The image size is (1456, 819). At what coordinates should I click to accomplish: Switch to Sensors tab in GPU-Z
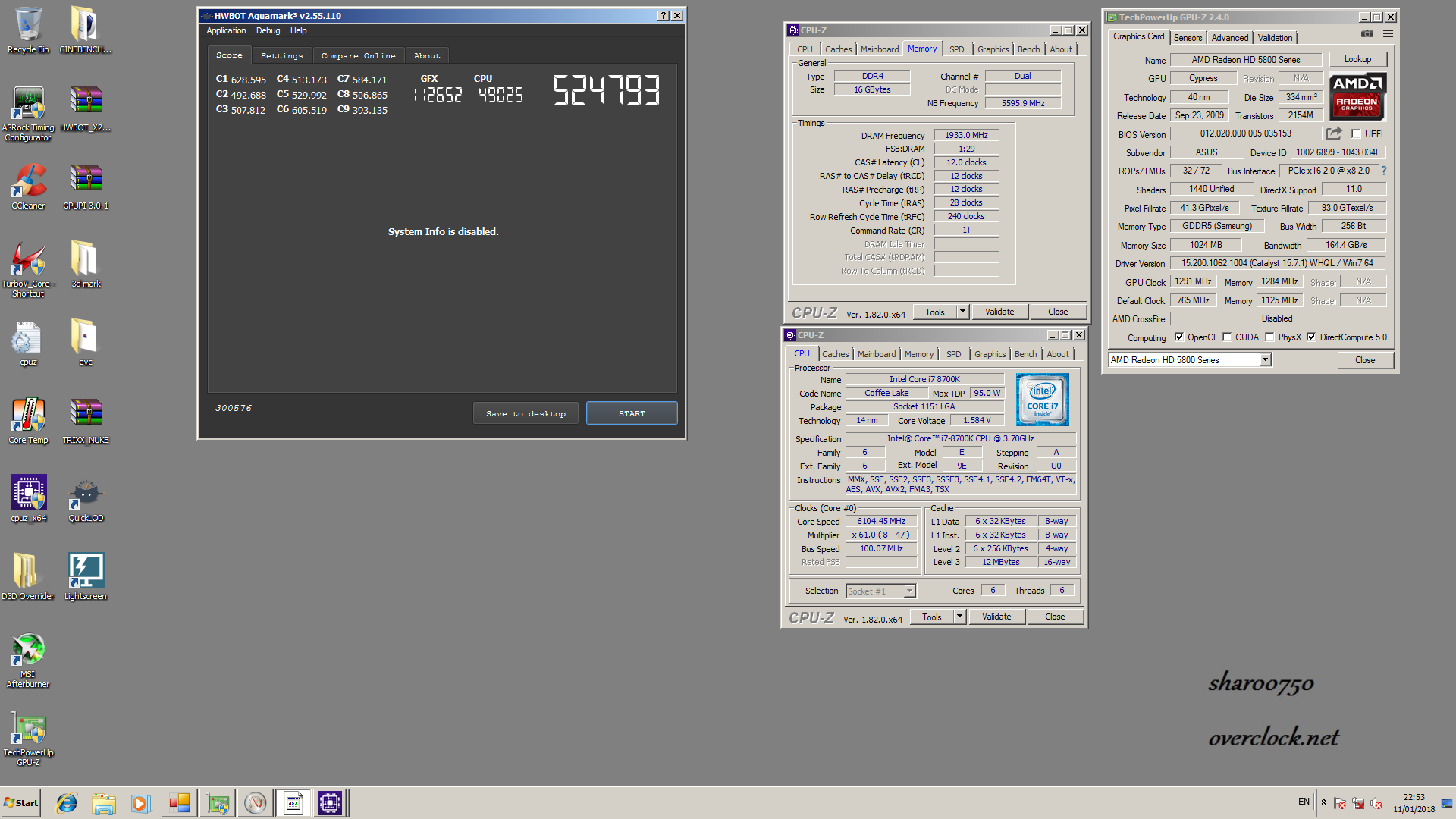[1188, 38]
